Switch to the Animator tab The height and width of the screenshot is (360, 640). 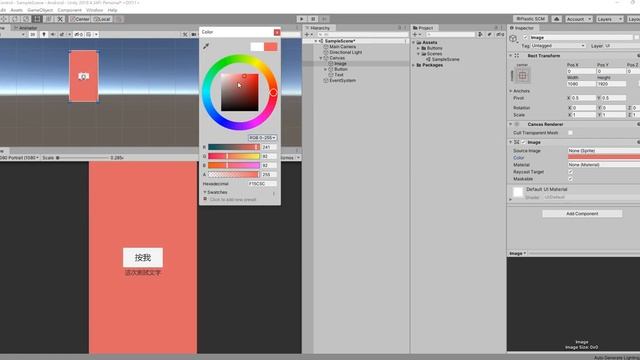pos(25,28)
